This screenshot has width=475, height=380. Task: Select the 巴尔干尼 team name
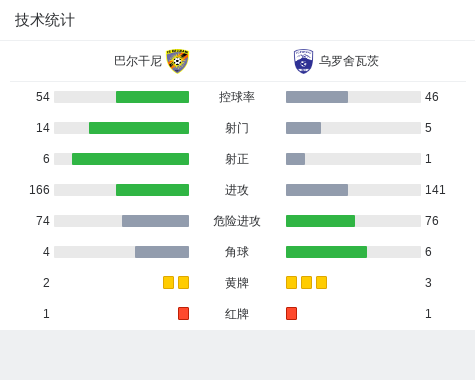[138, 61]
